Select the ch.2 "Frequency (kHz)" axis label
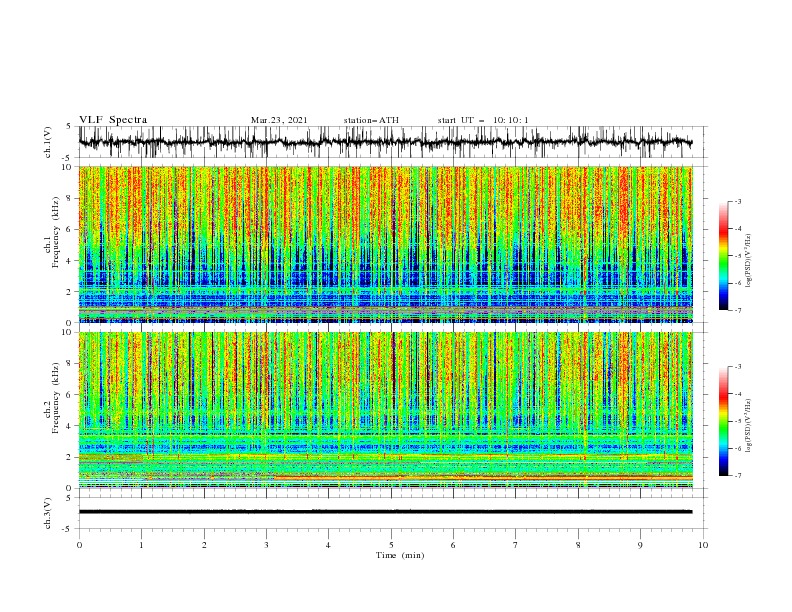792x612 pixels. click(x=57, y=397)
